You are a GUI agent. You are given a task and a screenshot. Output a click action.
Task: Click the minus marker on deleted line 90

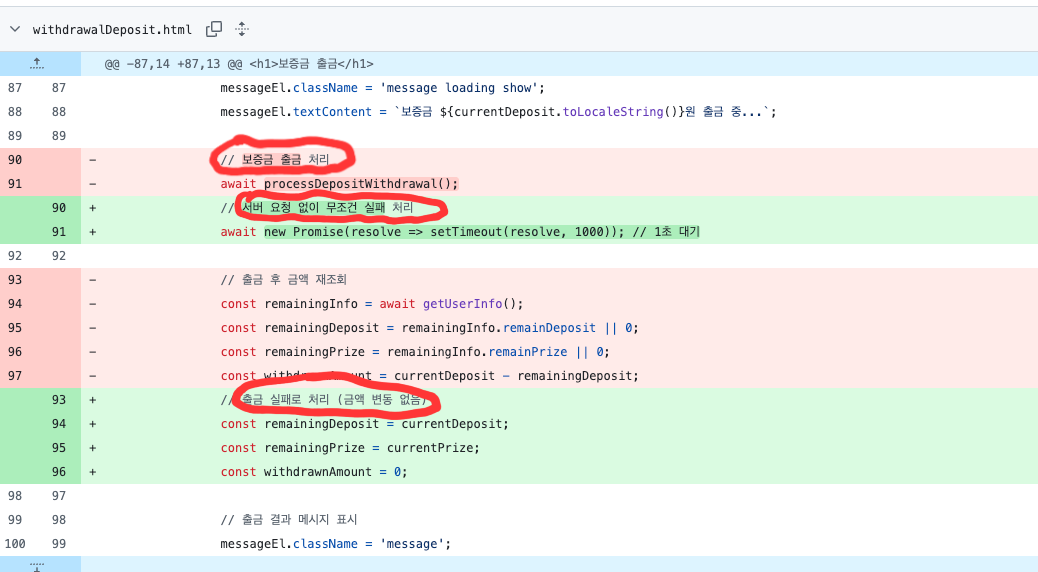[93, 160]
